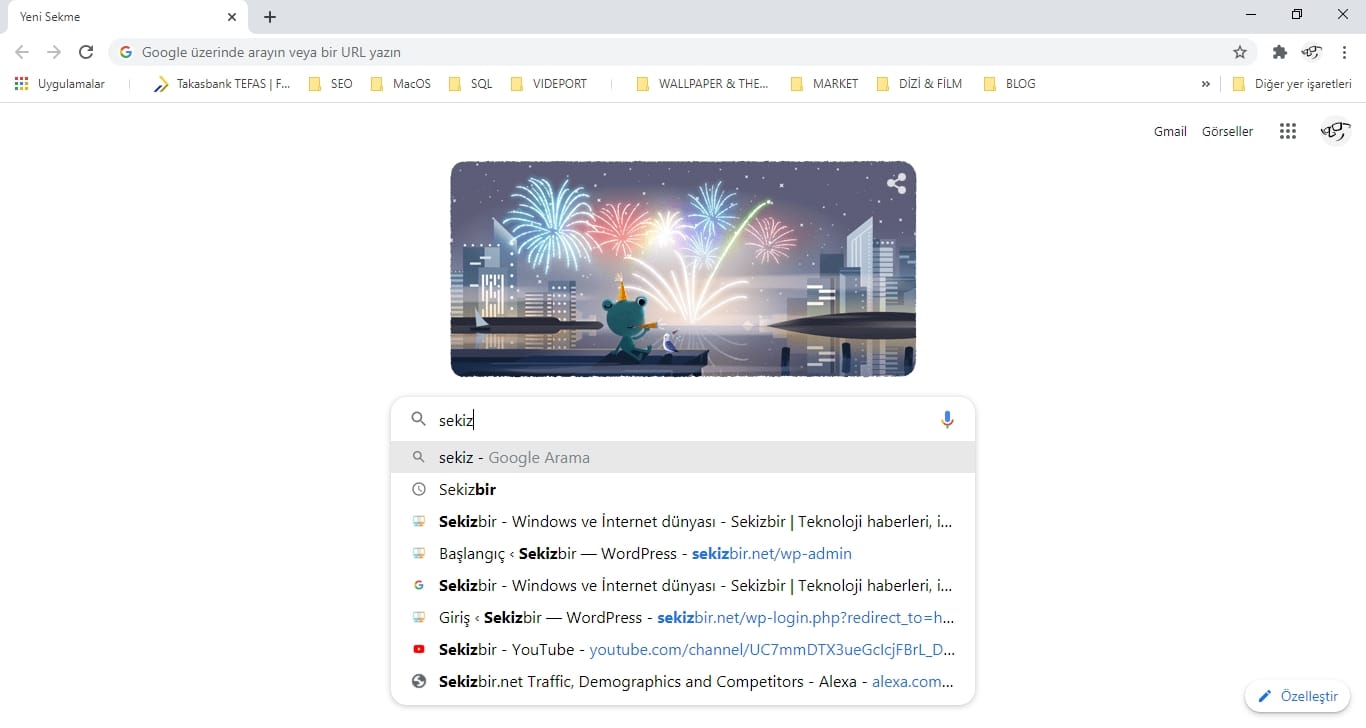Open the Sekizbir - YouTube suggestion
The image size is (1366, 728).
[x=683, y=649]
